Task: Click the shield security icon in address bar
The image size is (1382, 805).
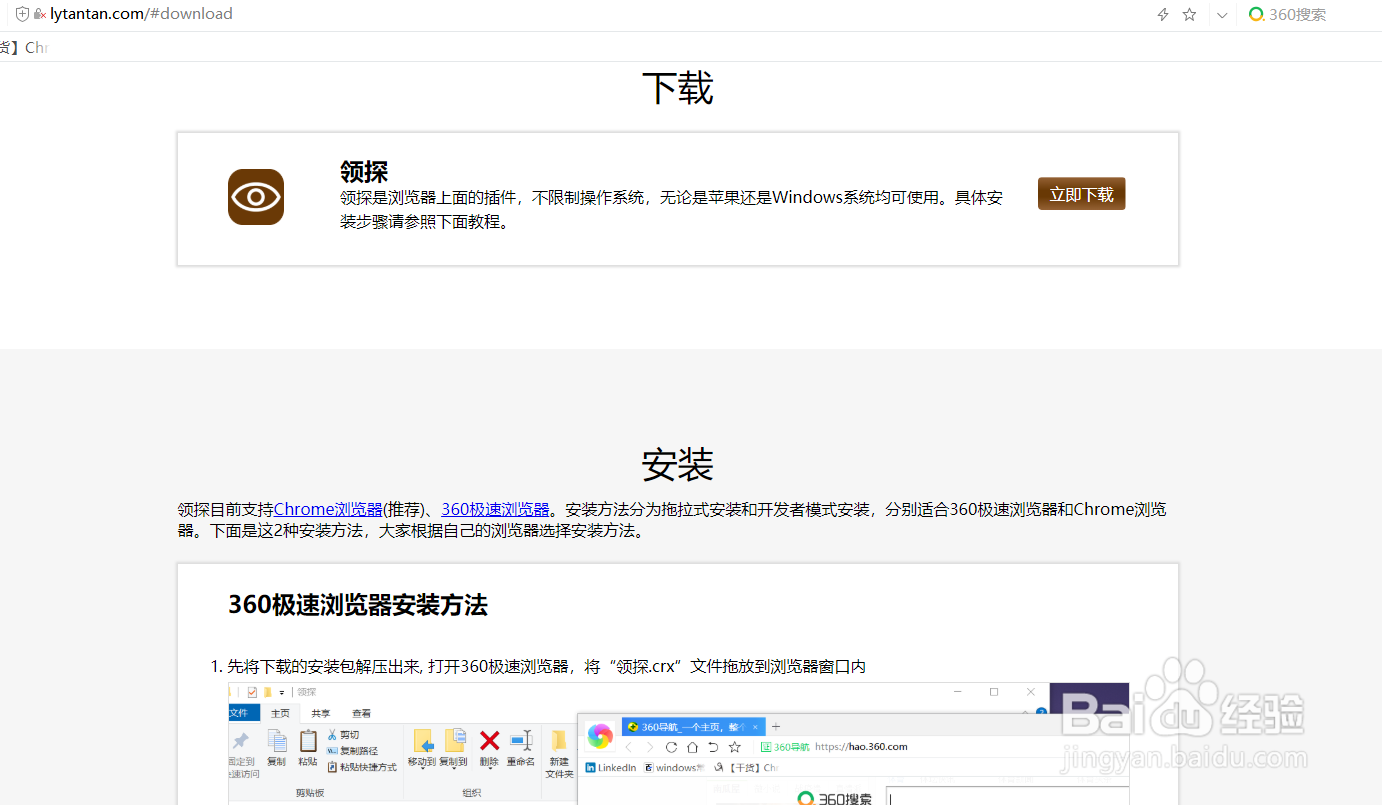Action: tap(22, 14)
